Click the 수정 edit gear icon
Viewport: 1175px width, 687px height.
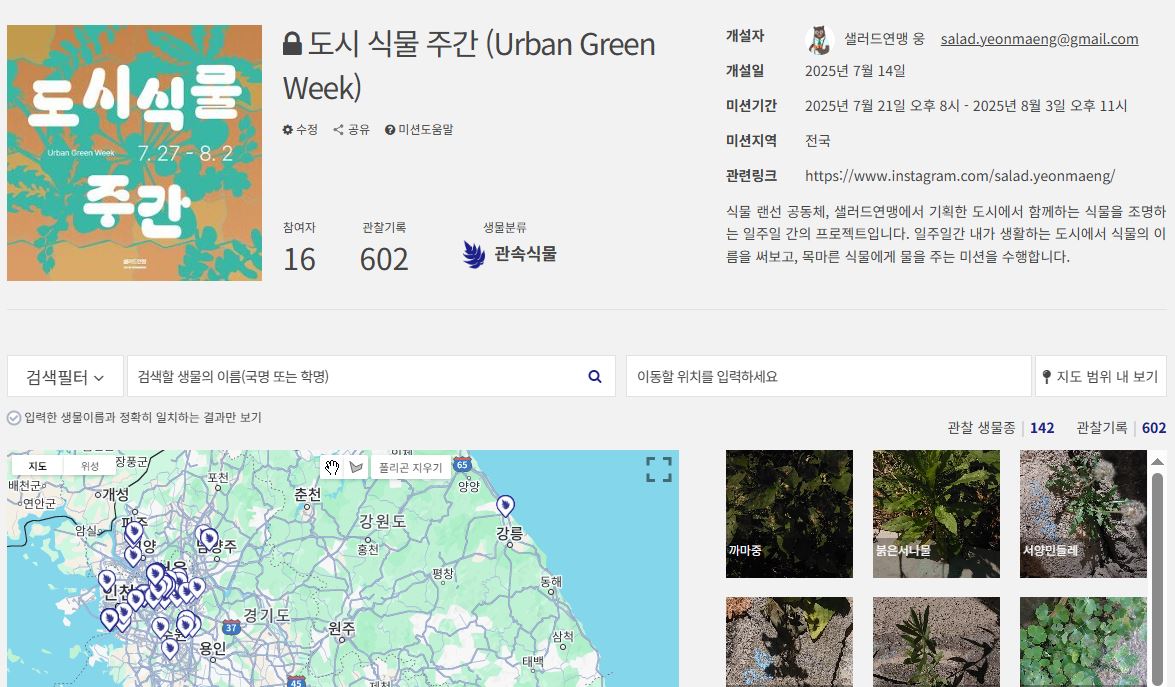click(288, 130)
